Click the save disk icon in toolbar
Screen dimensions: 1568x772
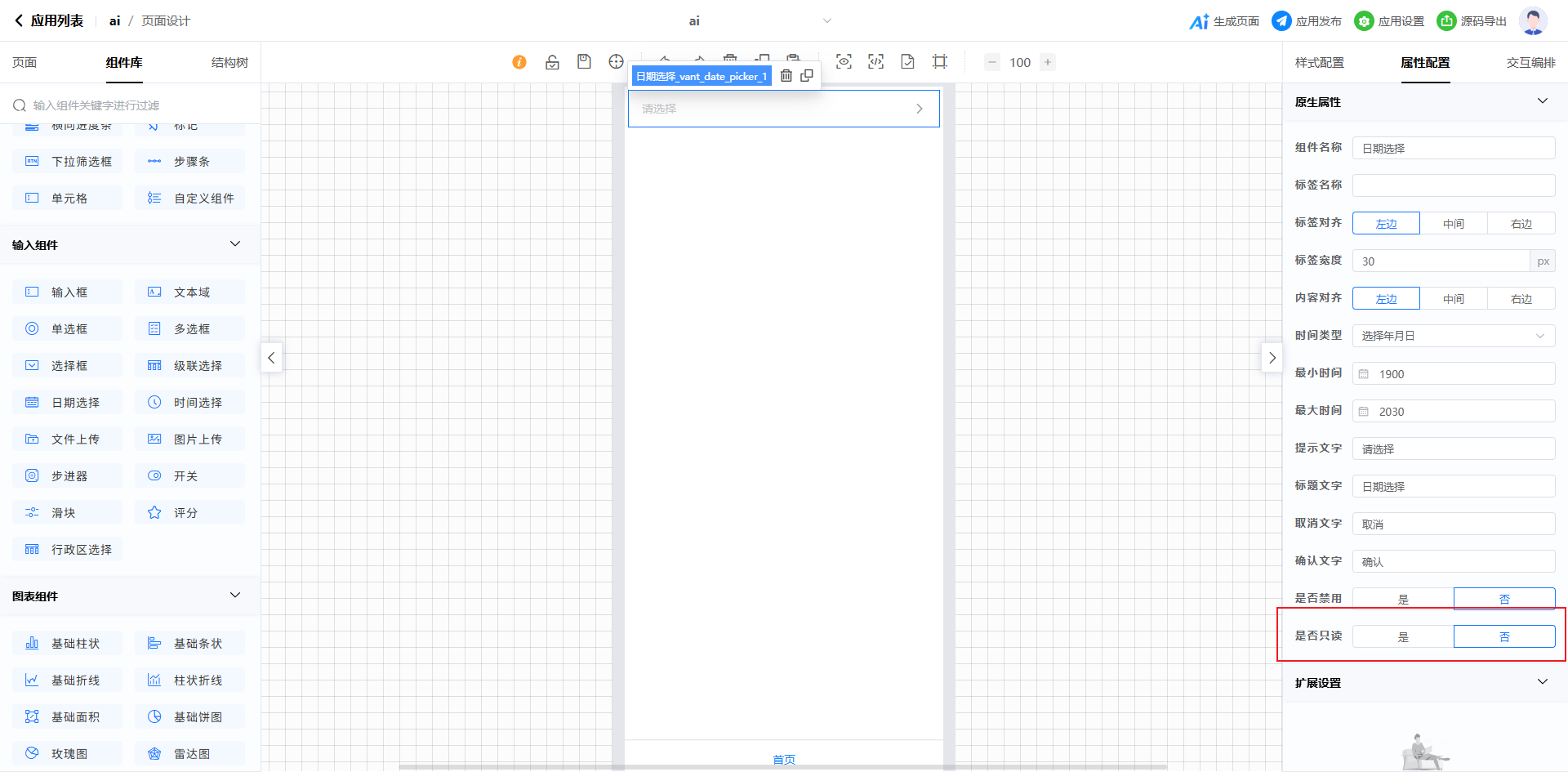pyautogui.click(x=584, y=62)
